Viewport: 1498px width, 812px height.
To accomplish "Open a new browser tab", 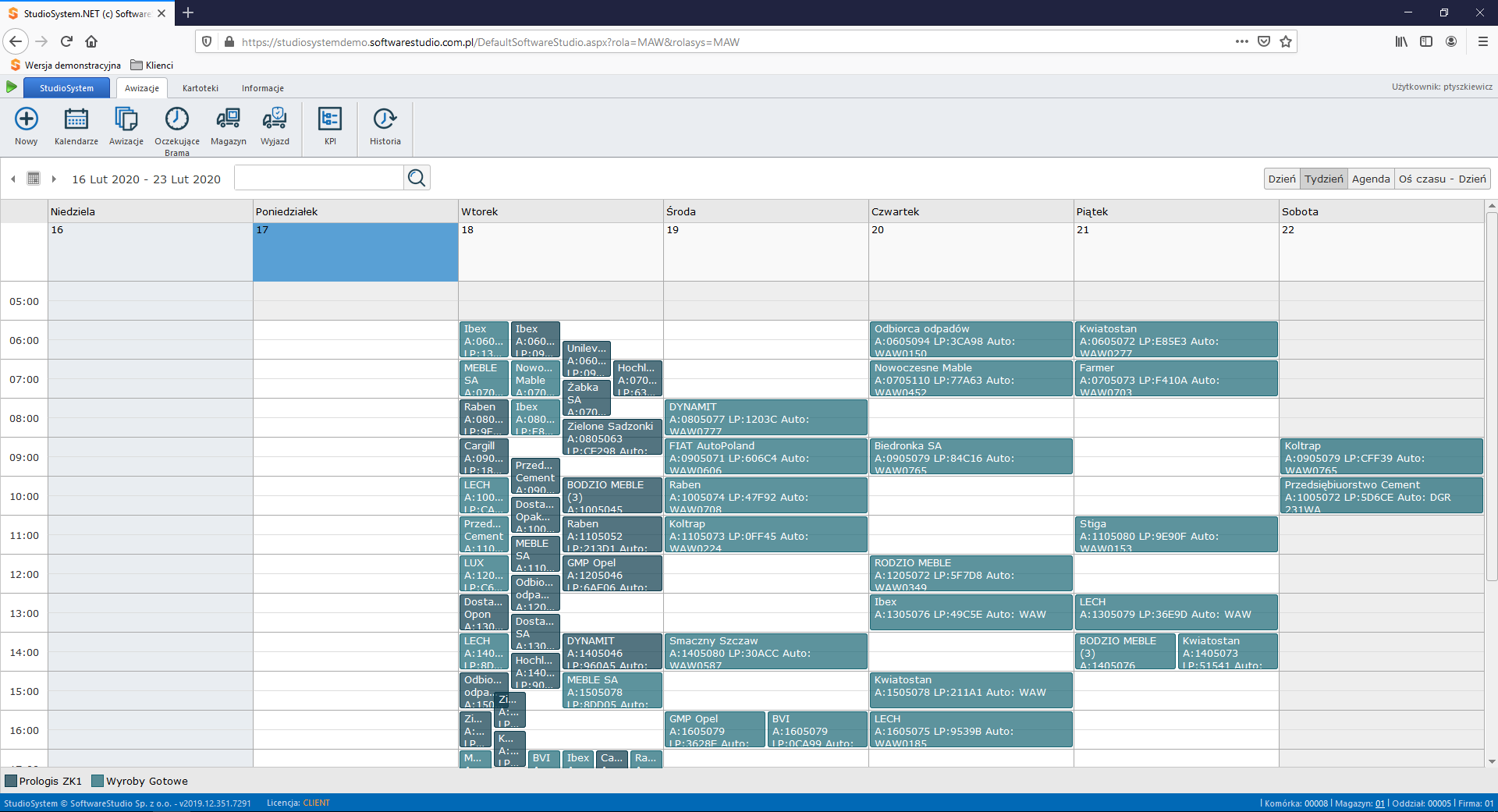I will pyautogui.click(x=188, y=12).
